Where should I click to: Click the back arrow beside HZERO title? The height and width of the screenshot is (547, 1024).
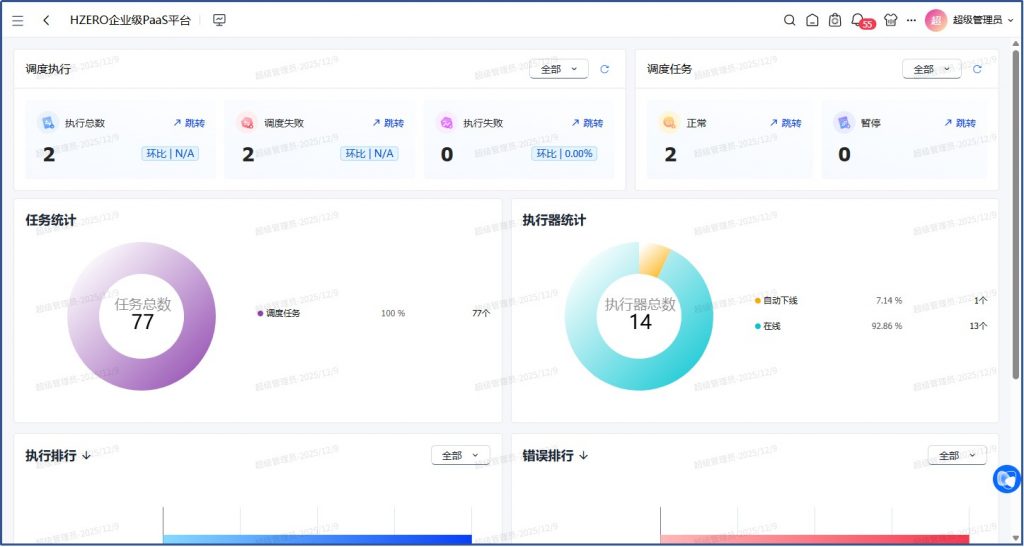click(46, 20)
